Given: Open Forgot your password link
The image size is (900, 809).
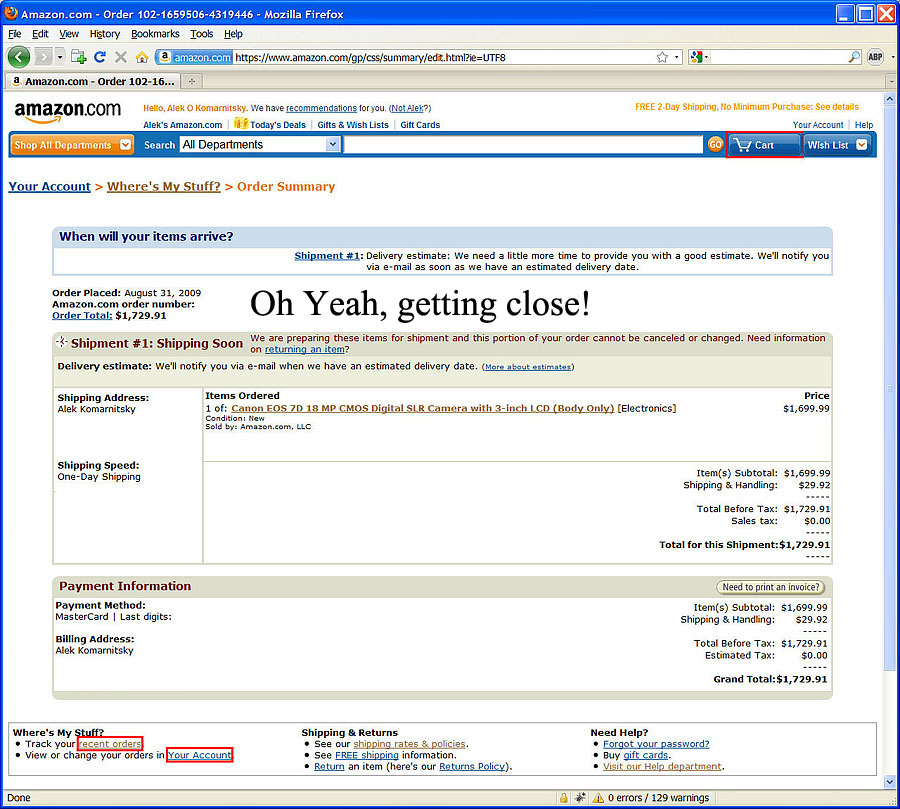Looking at the screenshot, I should [x=656, y=744].
